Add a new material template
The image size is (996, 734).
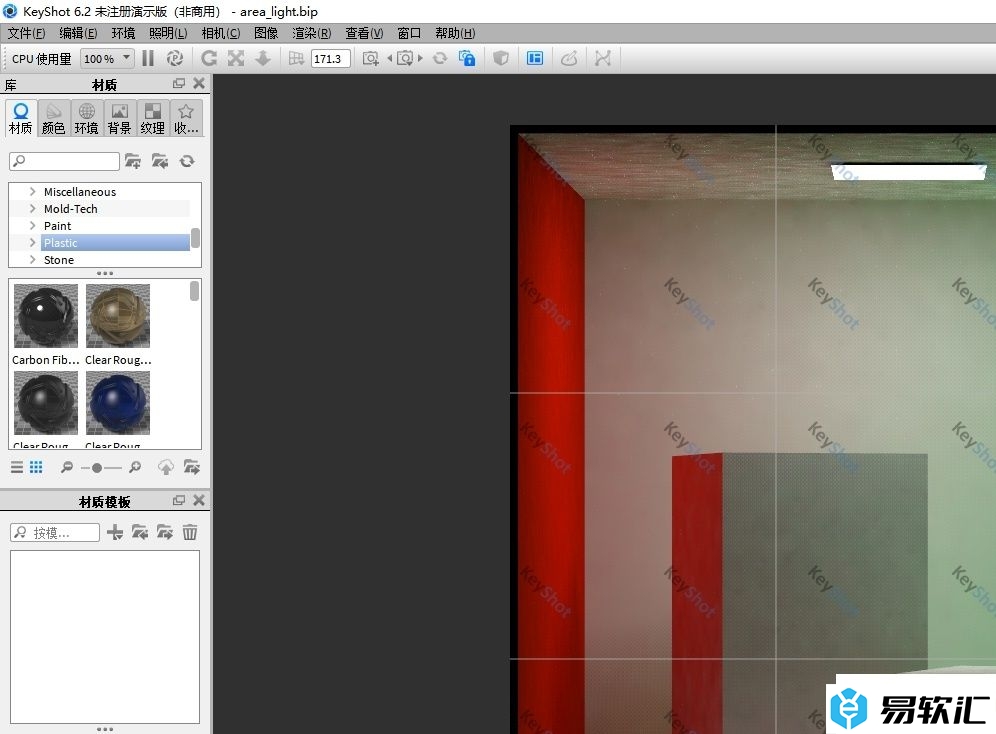point(115,532)
